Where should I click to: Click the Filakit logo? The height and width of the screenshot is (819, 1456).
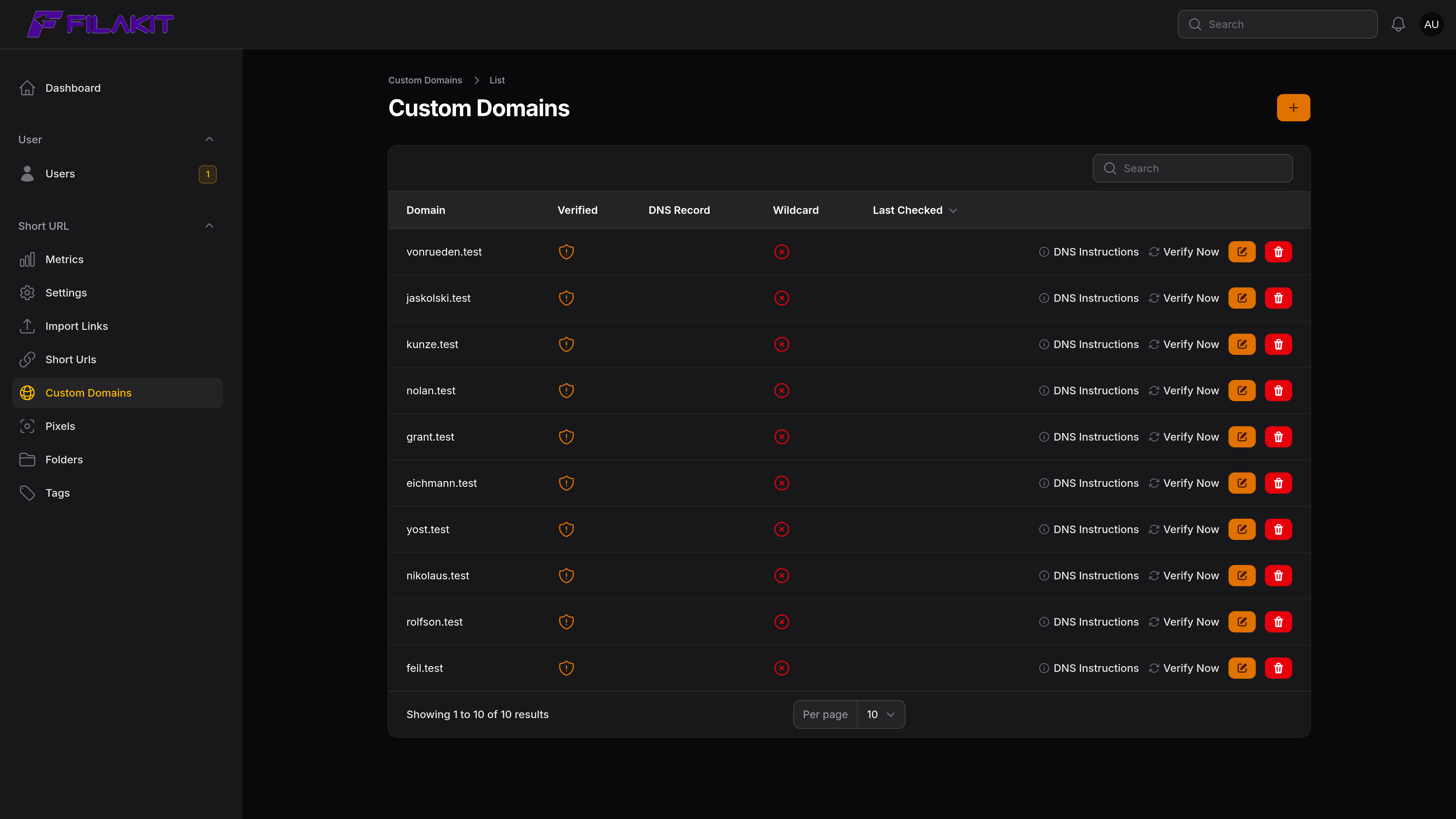101,24
